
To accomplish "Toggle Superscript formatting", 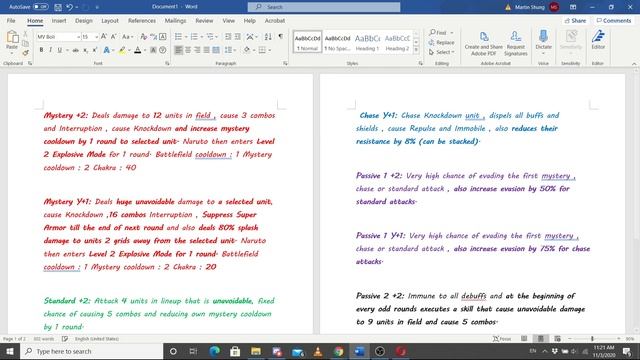I will [95, 50].
